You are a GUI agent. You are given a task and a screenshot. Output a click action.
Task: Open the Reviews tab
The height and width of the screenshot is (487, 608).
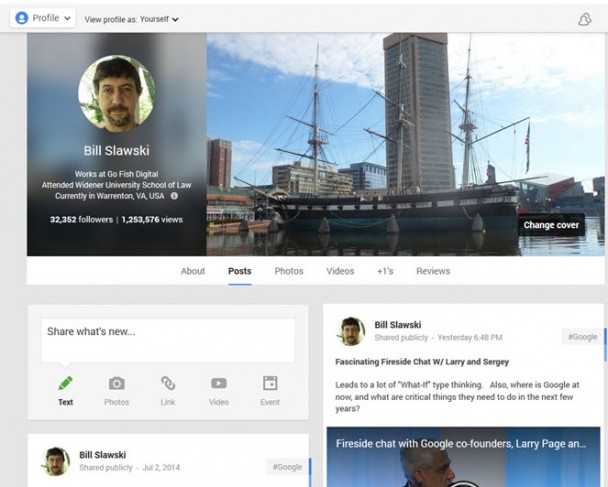click(x=433, y=271)
